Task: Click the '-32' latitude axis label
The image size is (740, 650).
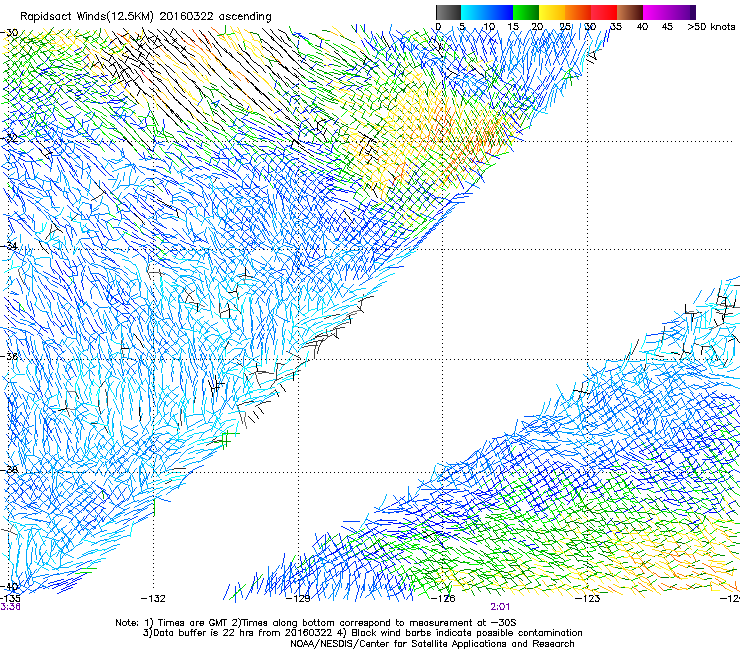Action: (9, 138)
